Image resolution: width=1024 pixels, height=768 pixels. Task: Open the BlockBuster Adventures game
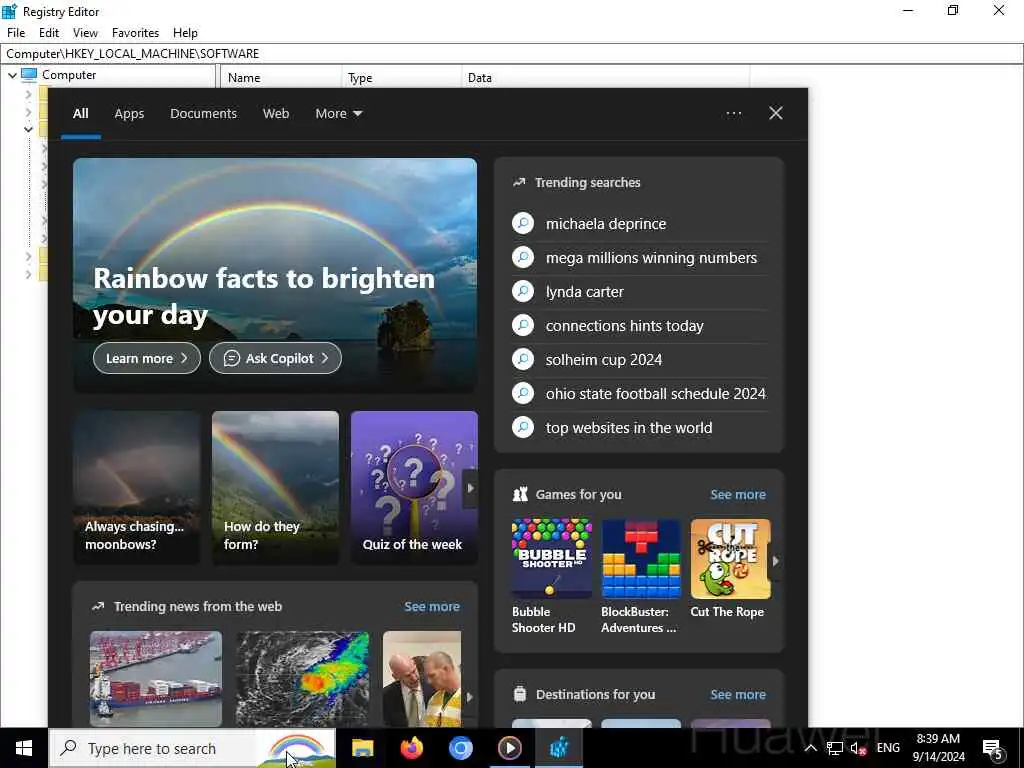(640, 576)
